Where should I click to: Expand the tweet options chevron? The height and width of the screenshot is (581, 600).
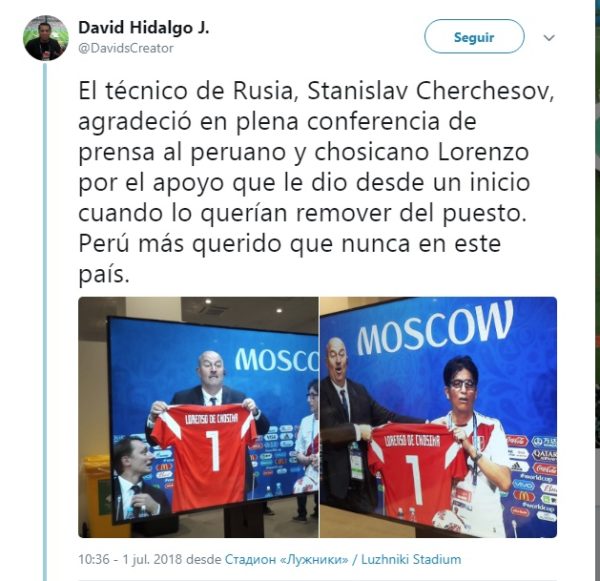tap(549, 38)
